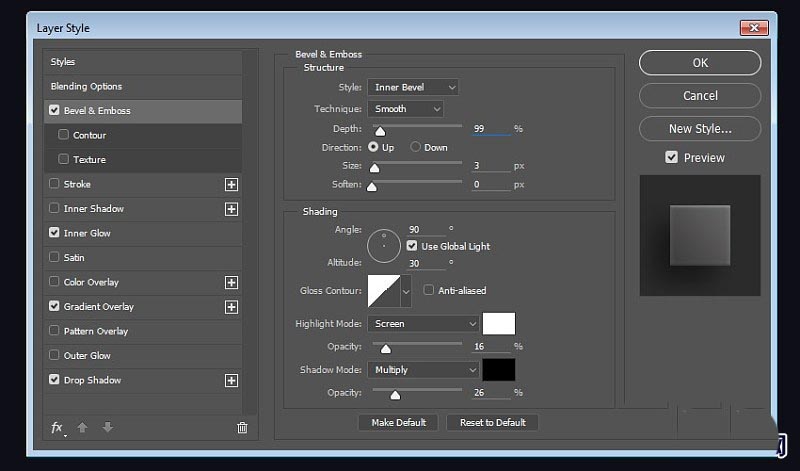Image resolution: width=800 pixels, height=471 pixels.
Task: Open the Style dropdown showing Inner Bevel
Action: tap(413, 87)
